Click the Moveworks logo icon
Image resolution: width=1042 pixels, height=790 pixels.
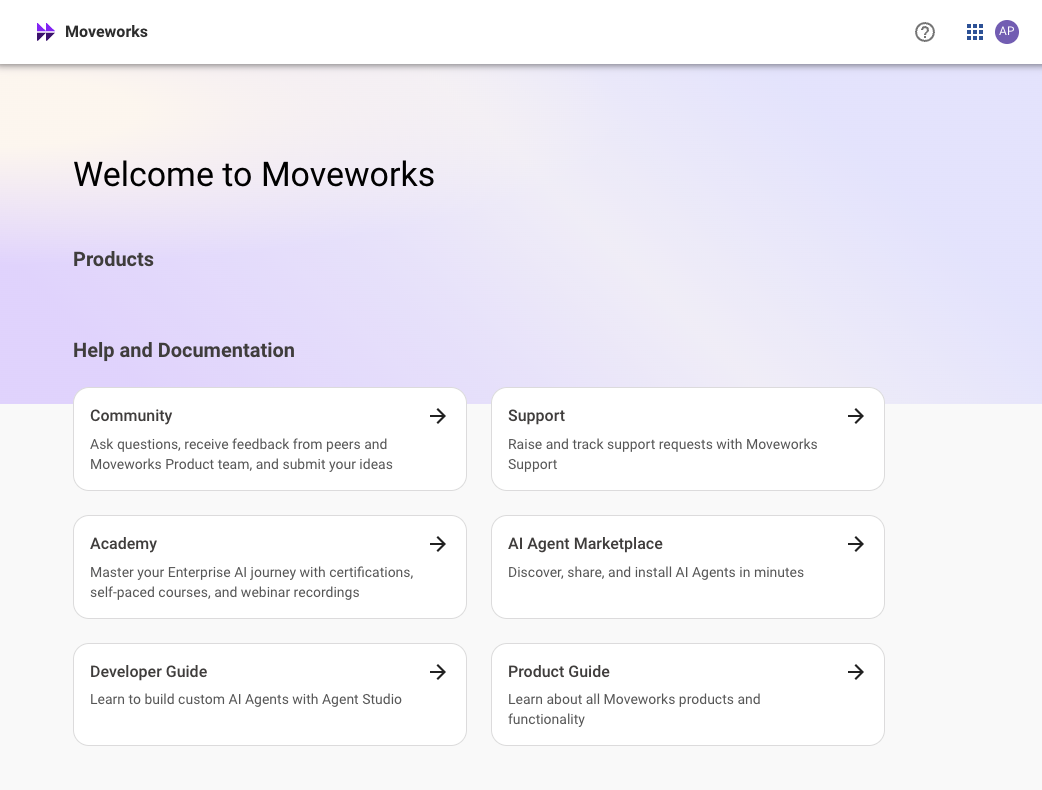point(45,32)
